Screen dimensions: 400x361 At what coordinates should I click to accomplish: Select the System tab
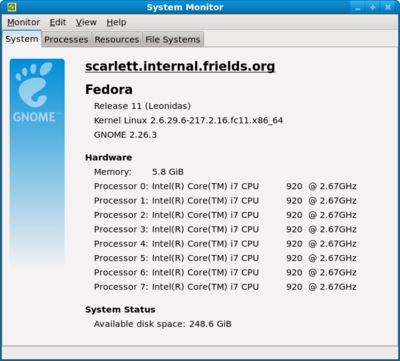pyautogui.click(x=22, y=39)
